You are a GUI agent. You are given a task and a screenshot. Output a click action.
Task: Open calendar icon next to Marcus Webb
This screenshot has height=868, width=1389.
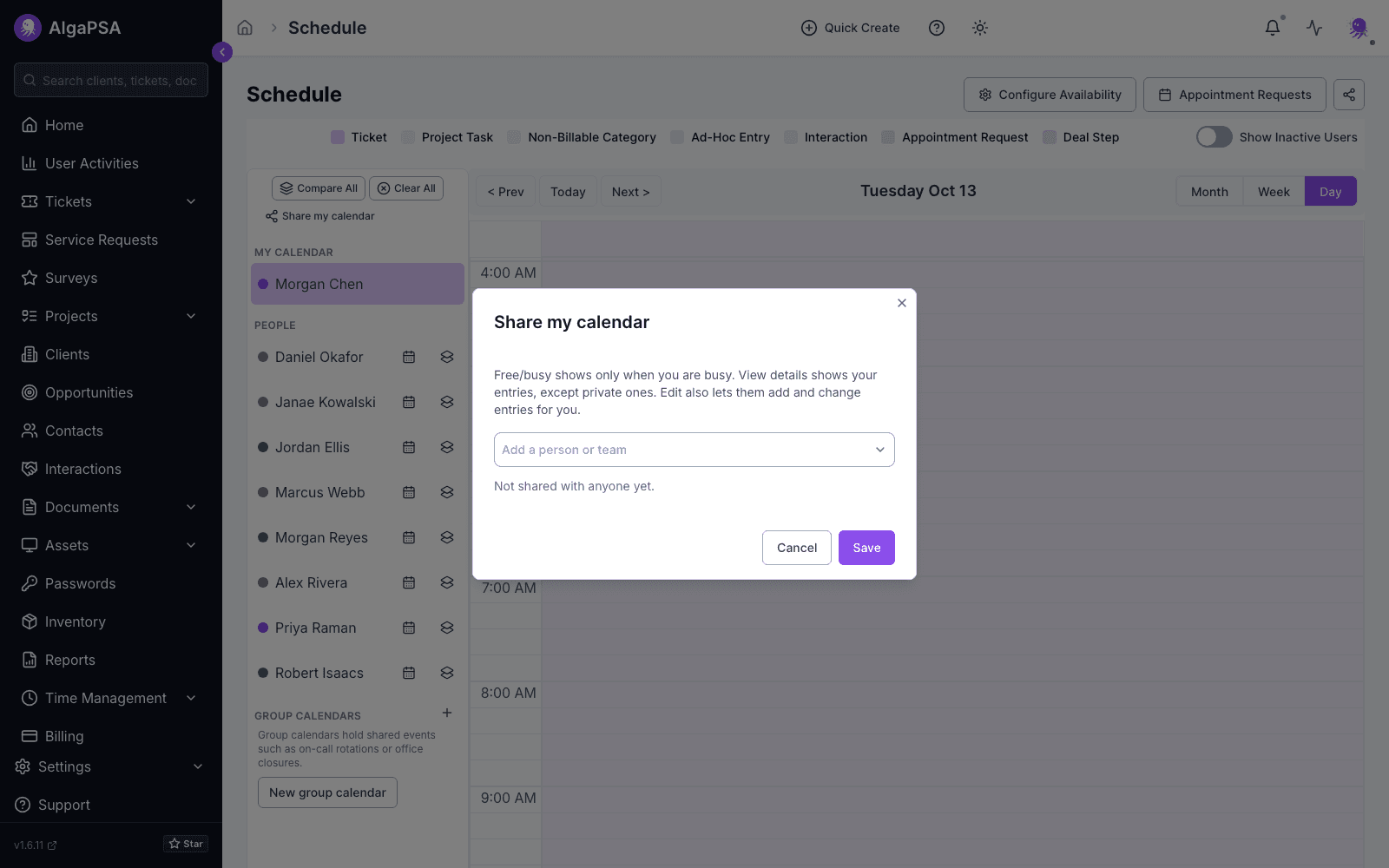tap(409, 492)
